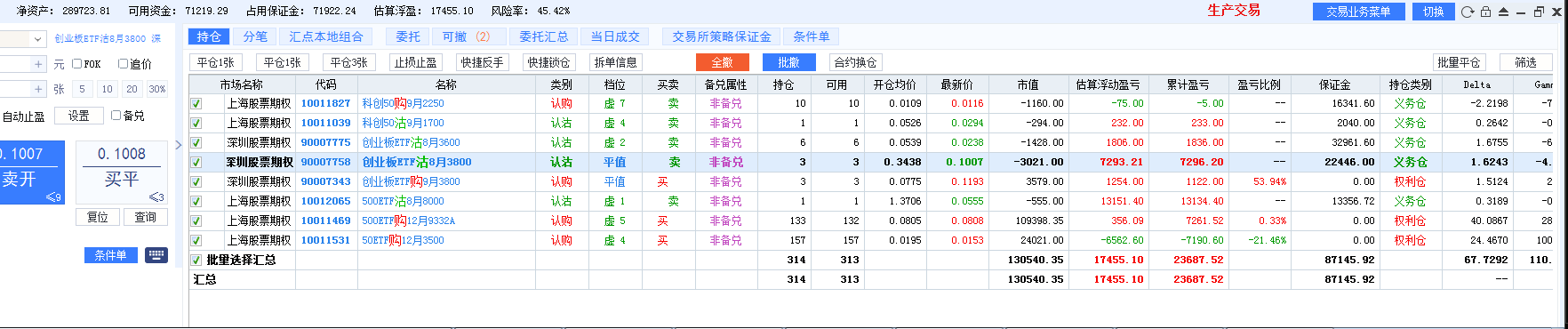Open the 交易业务菜单 menu
The image size is (1568, 329).
coord(1358,12)
